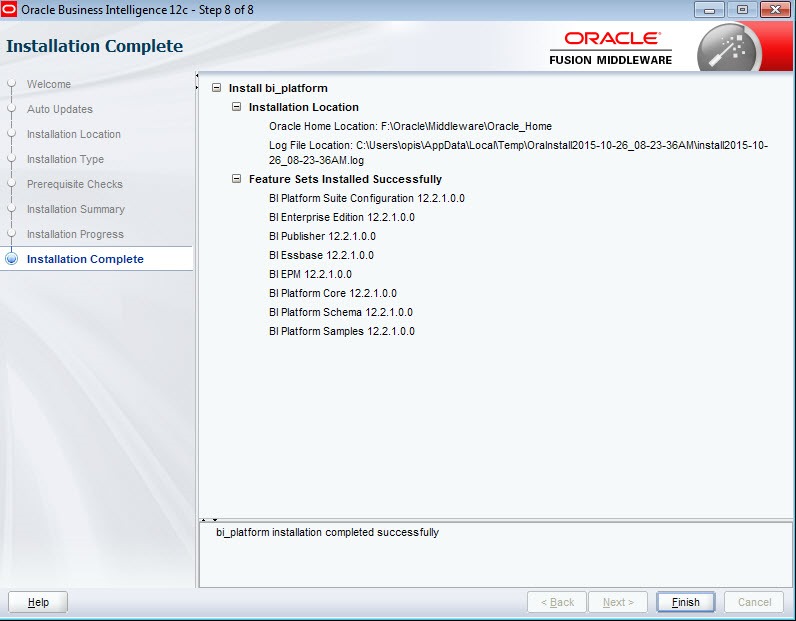Collapse the Install bi_platform tree node
Viewport: 796px width, 621px height.
[x=217, y=88]
